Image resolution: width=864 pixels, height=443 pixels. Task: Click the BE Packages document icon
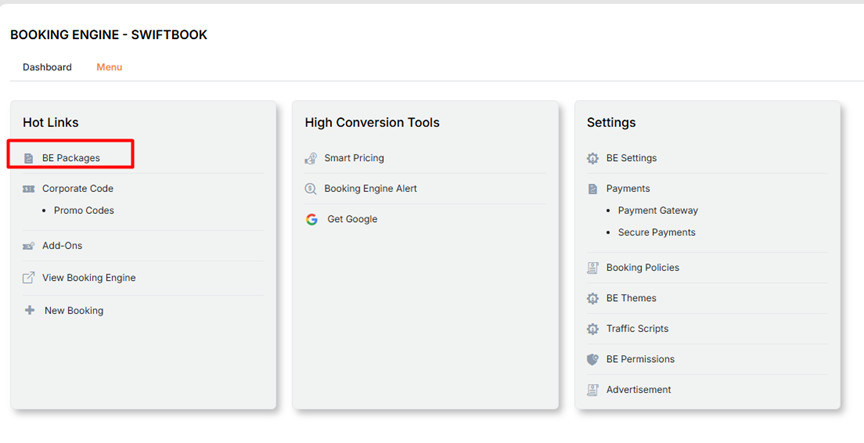29,158
